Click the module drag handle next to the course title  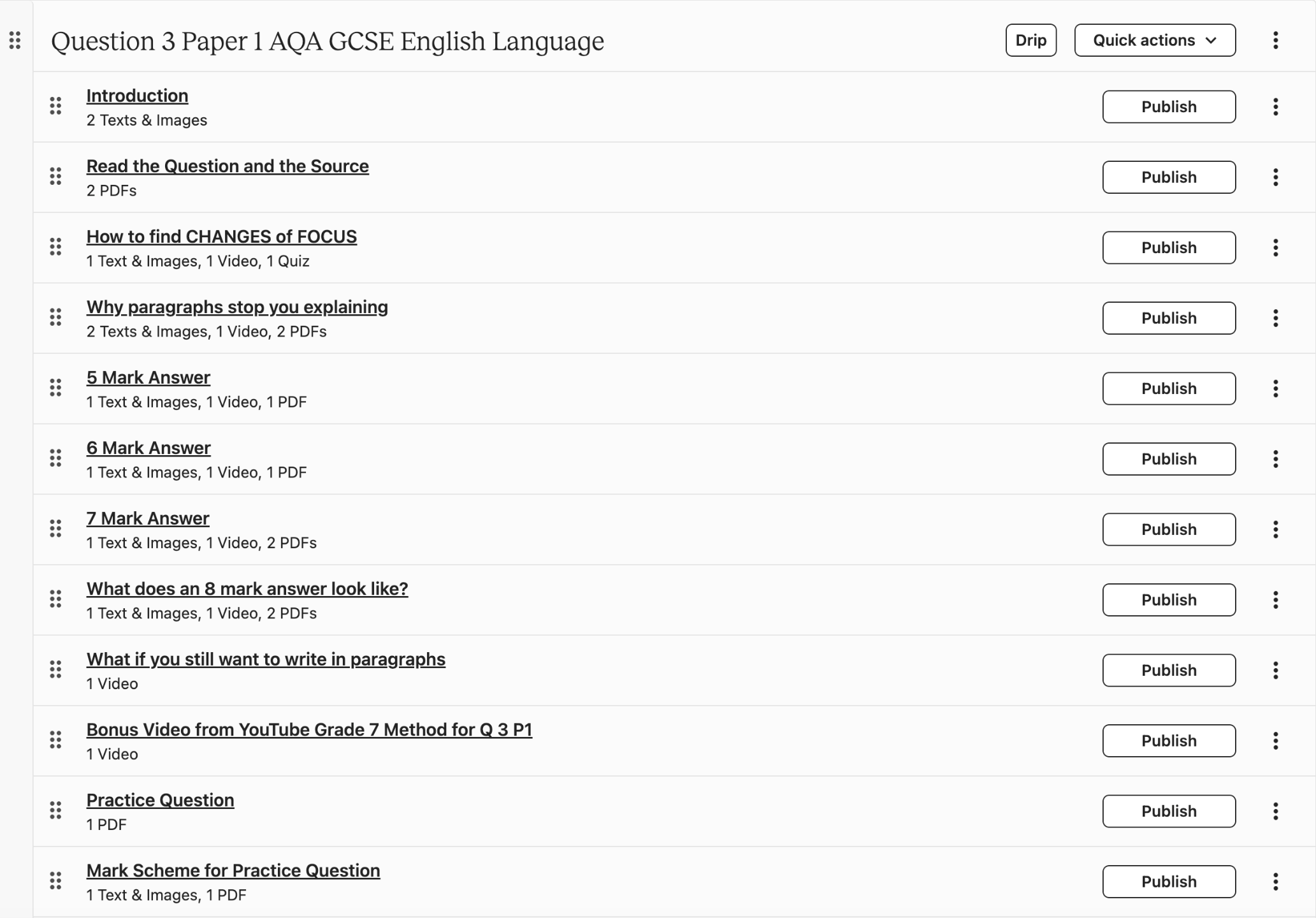[15, 40]
